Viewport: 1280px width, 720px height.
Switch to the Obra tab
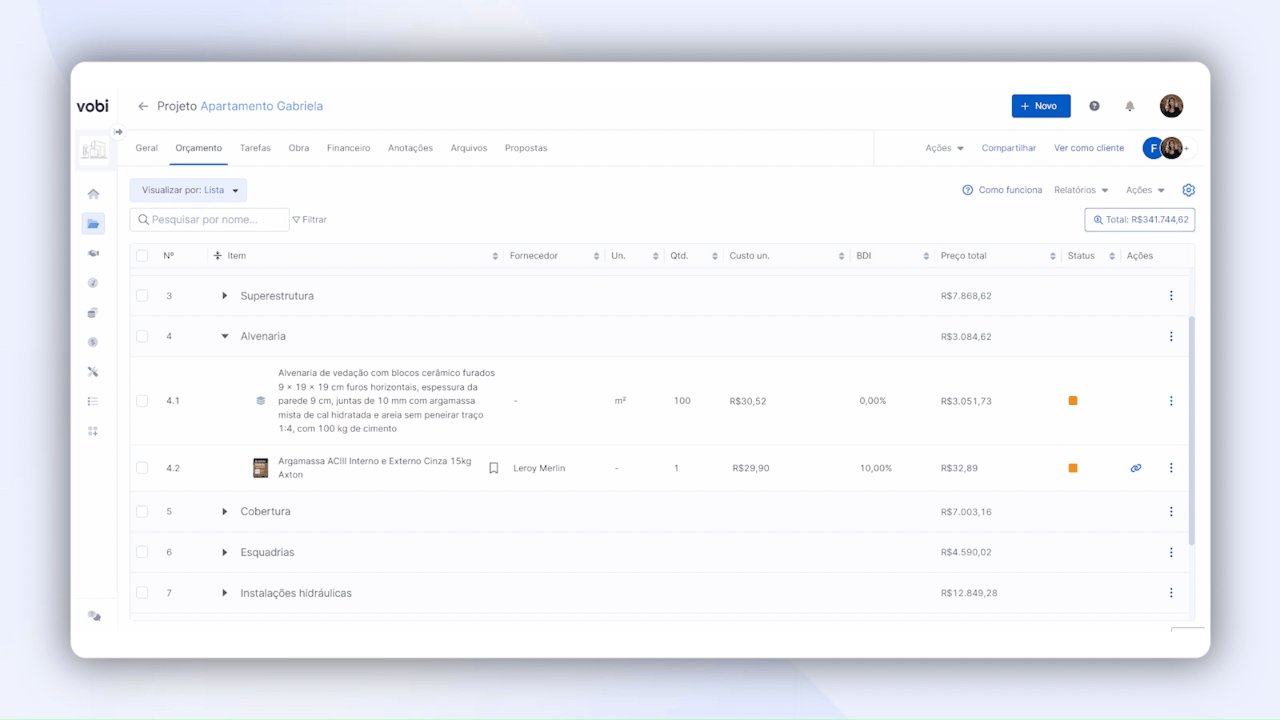click(x=299, y=148)
